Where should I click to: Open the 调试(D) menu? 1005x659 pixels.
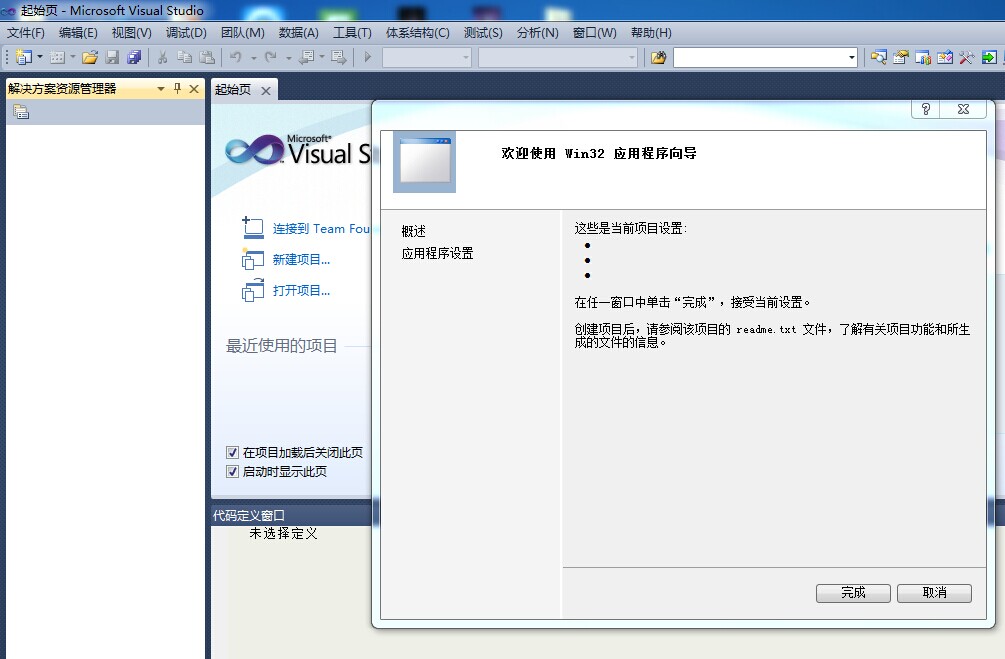[187, 33]
